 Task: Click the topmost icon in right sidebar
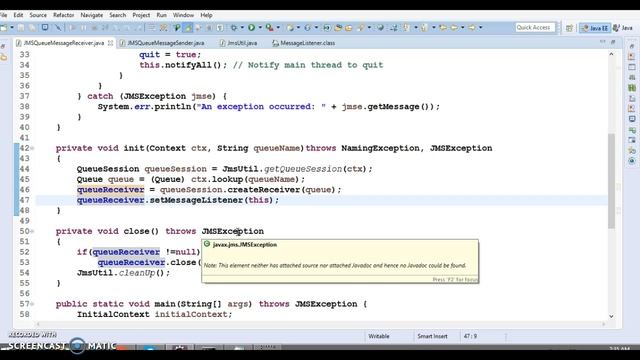632,47
